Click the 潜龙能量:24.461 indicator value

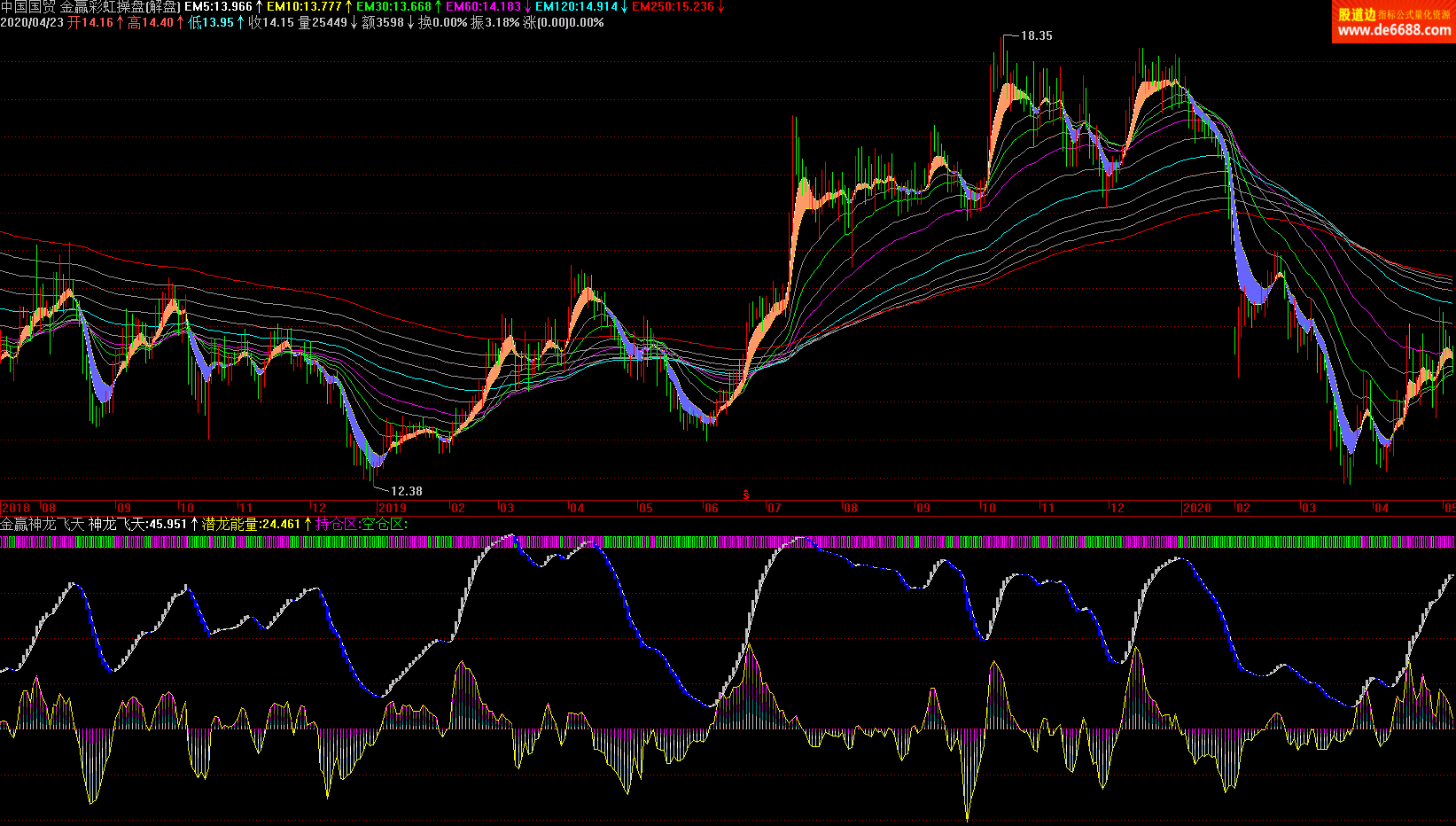click(251, 525)
